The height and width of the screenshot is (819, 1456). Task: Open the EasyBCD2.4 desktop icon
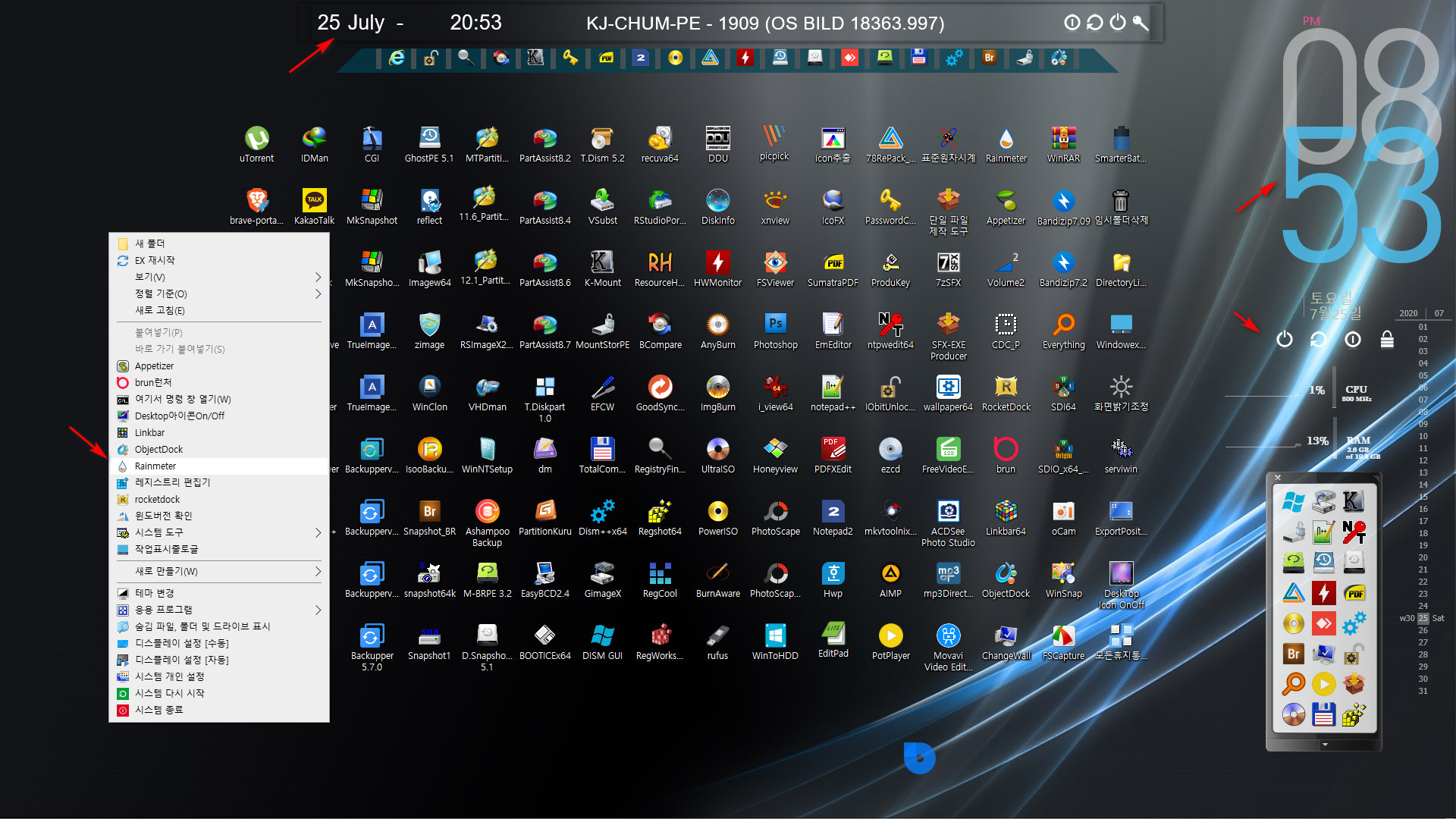point(544,579)
